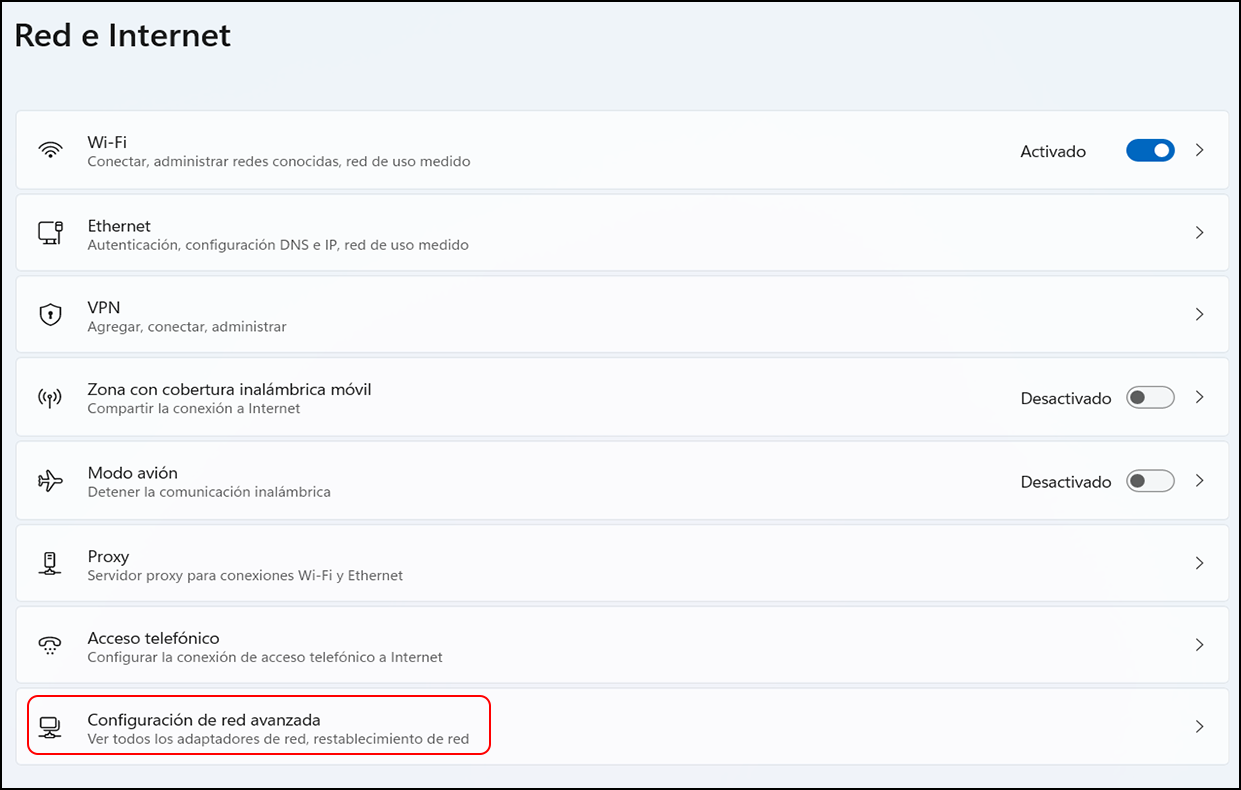This screenshot has width=1241, height=790.
Task: Expand the Configuración de red avanzada chevron
Action: [1200, 728]
